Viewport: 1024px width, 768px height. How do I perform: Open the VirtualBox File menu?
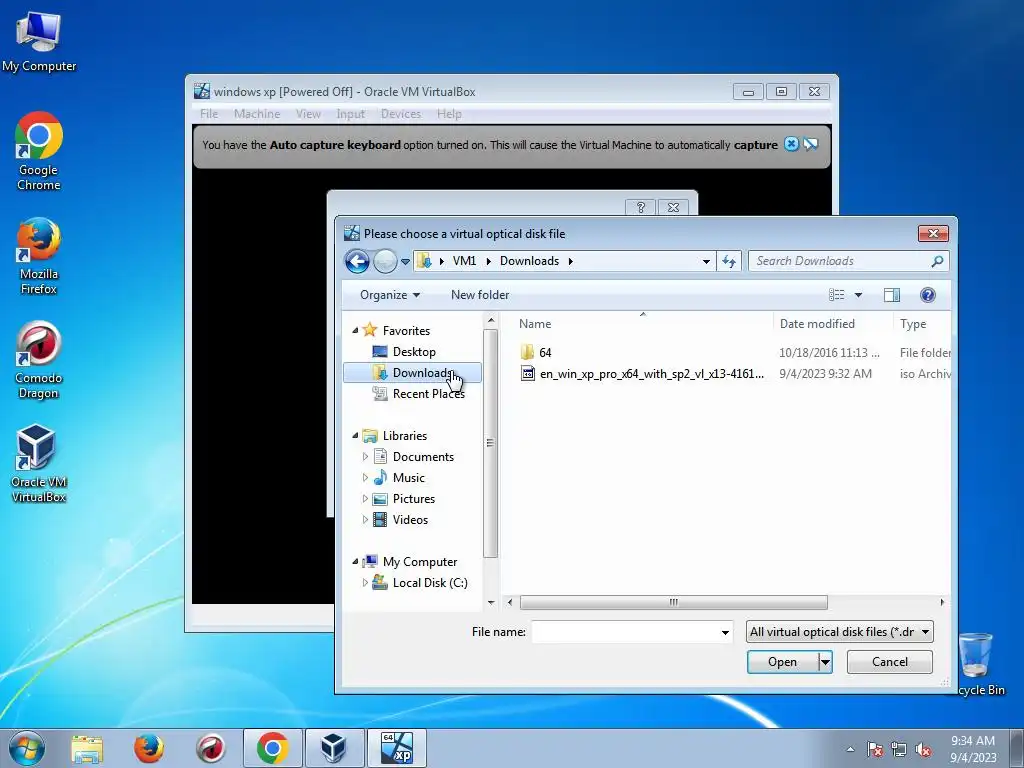tap(209, 114)
